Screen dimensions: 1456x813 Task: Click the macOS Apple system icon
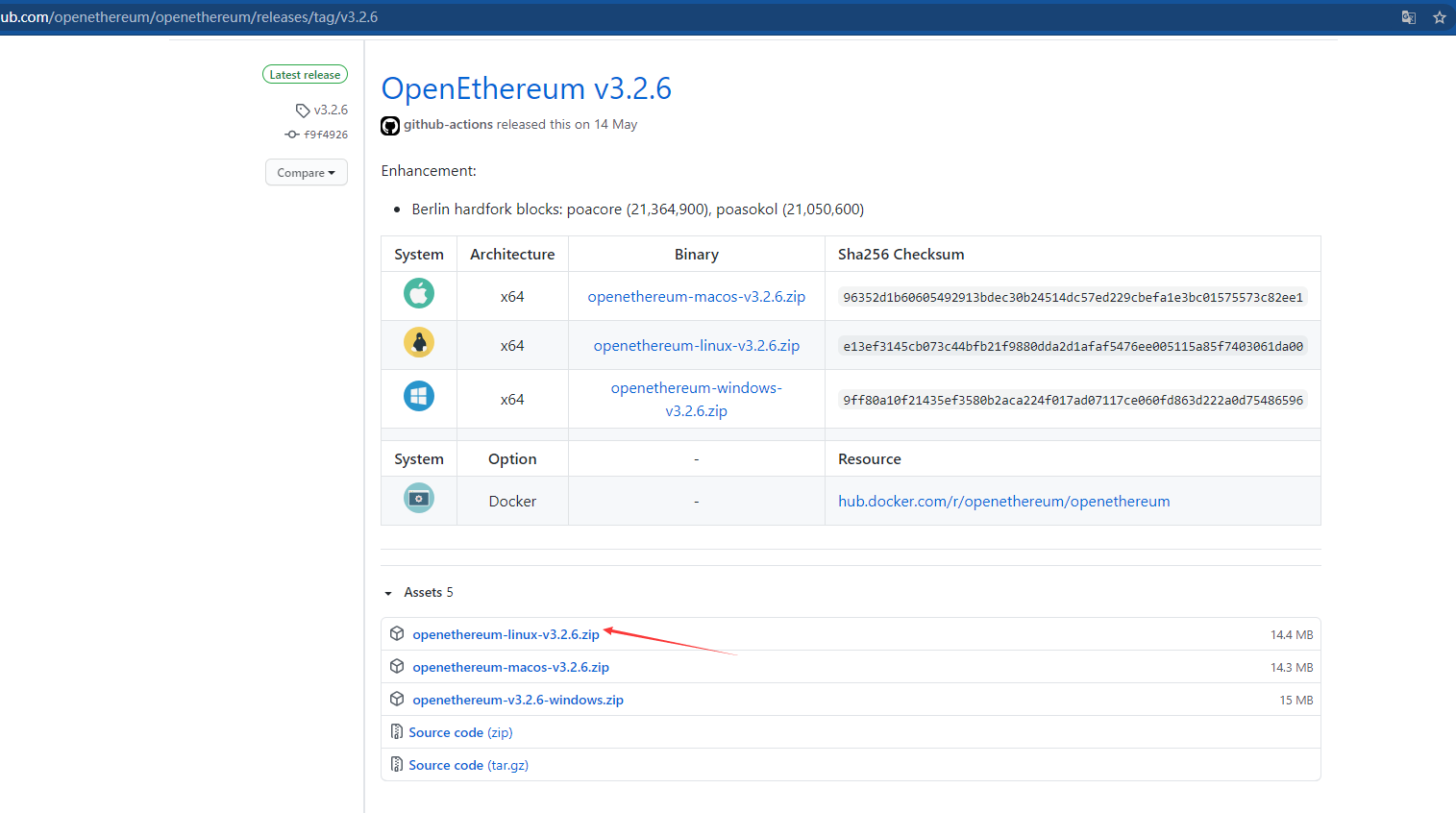tap(419, 293)
